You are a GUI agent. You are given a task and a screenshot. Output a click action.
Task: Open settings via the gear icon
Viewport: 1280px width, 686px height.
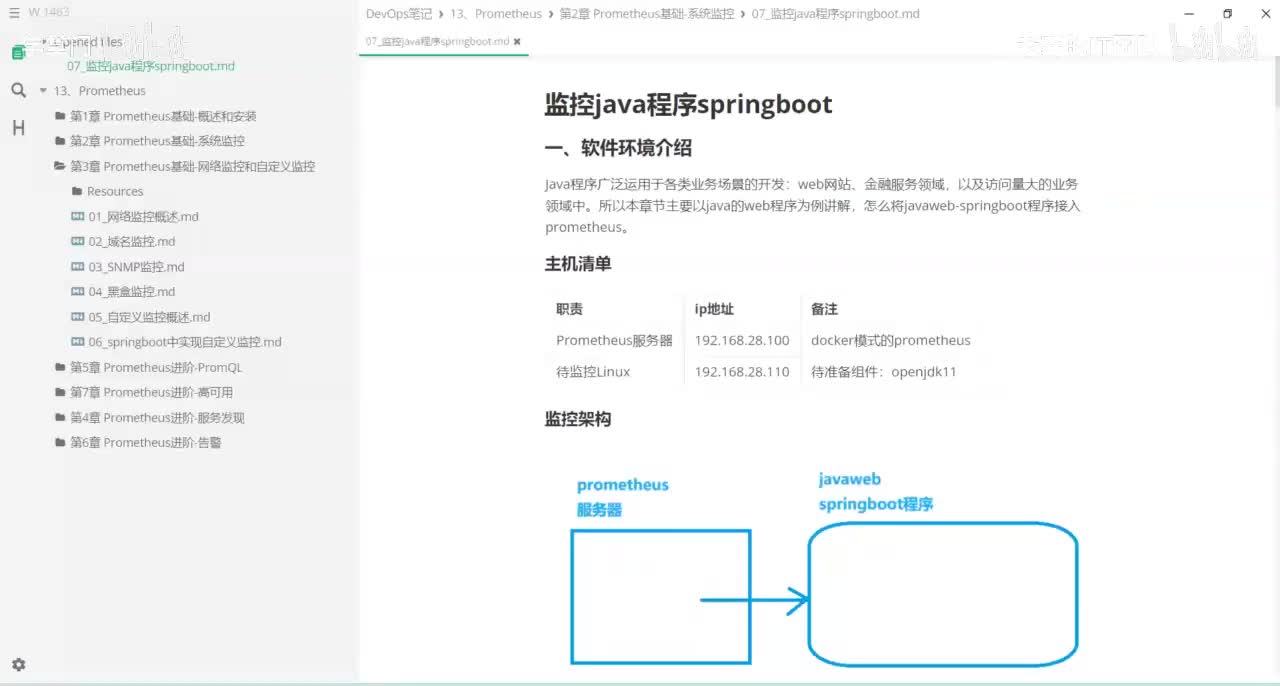[18, 664]
